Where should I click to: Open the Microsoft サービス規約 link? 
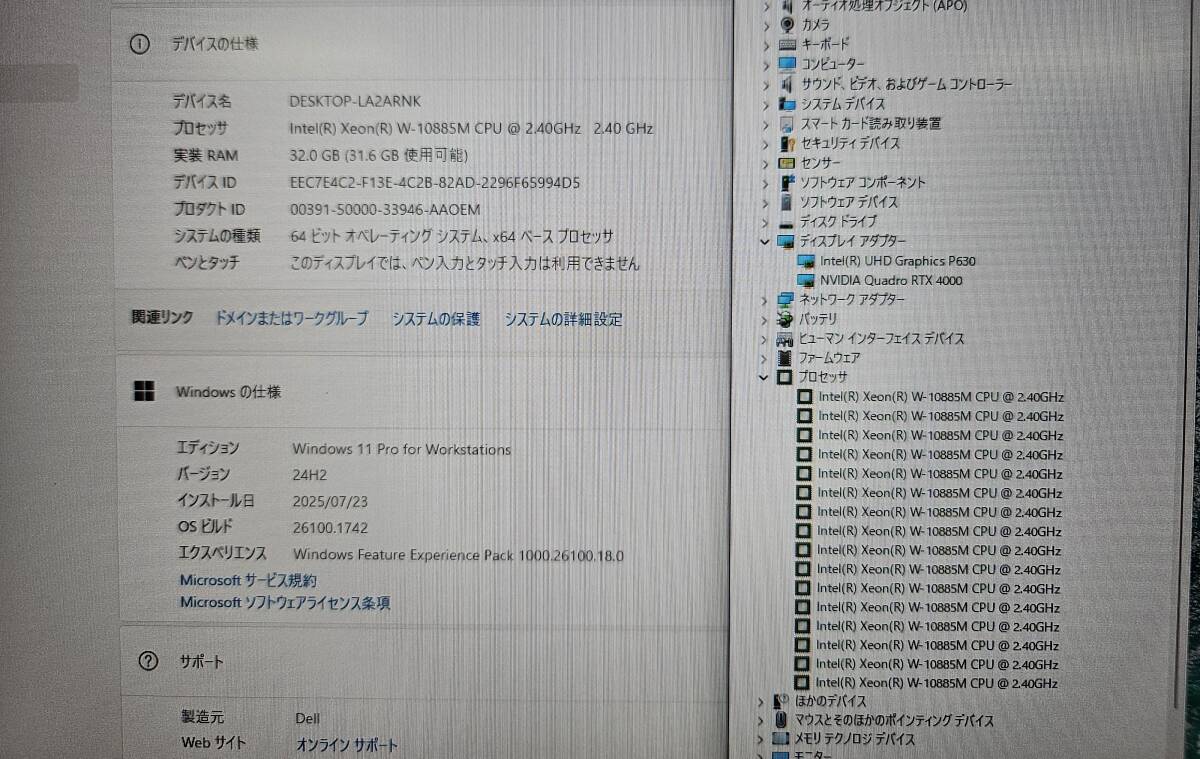tap(248, 580)
